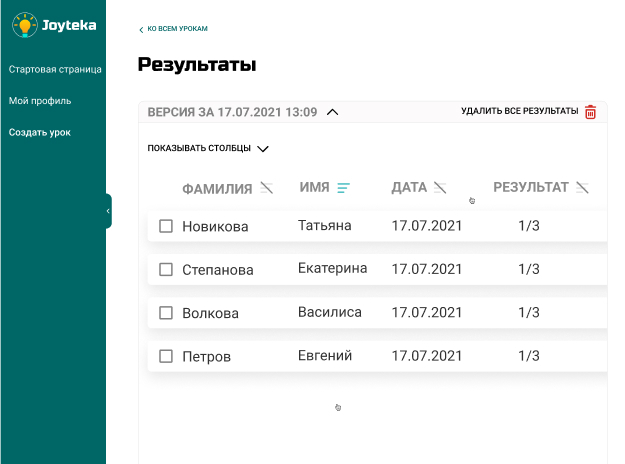Click the Версия за 17.07.2021 13:09 header
Viewport: 625px width, 464px height.
(x=232, y=112)
